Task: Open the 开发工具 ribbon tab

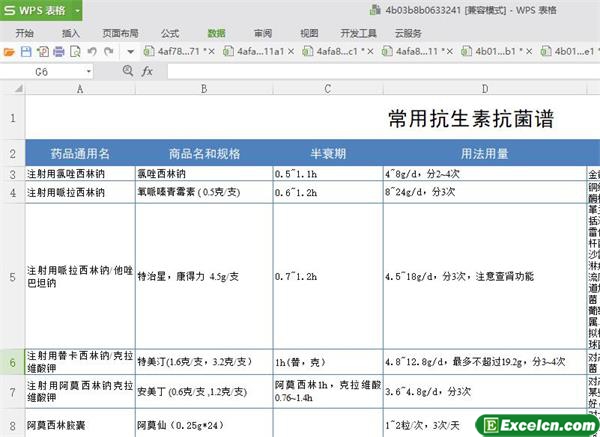Action: pos(359,33)
